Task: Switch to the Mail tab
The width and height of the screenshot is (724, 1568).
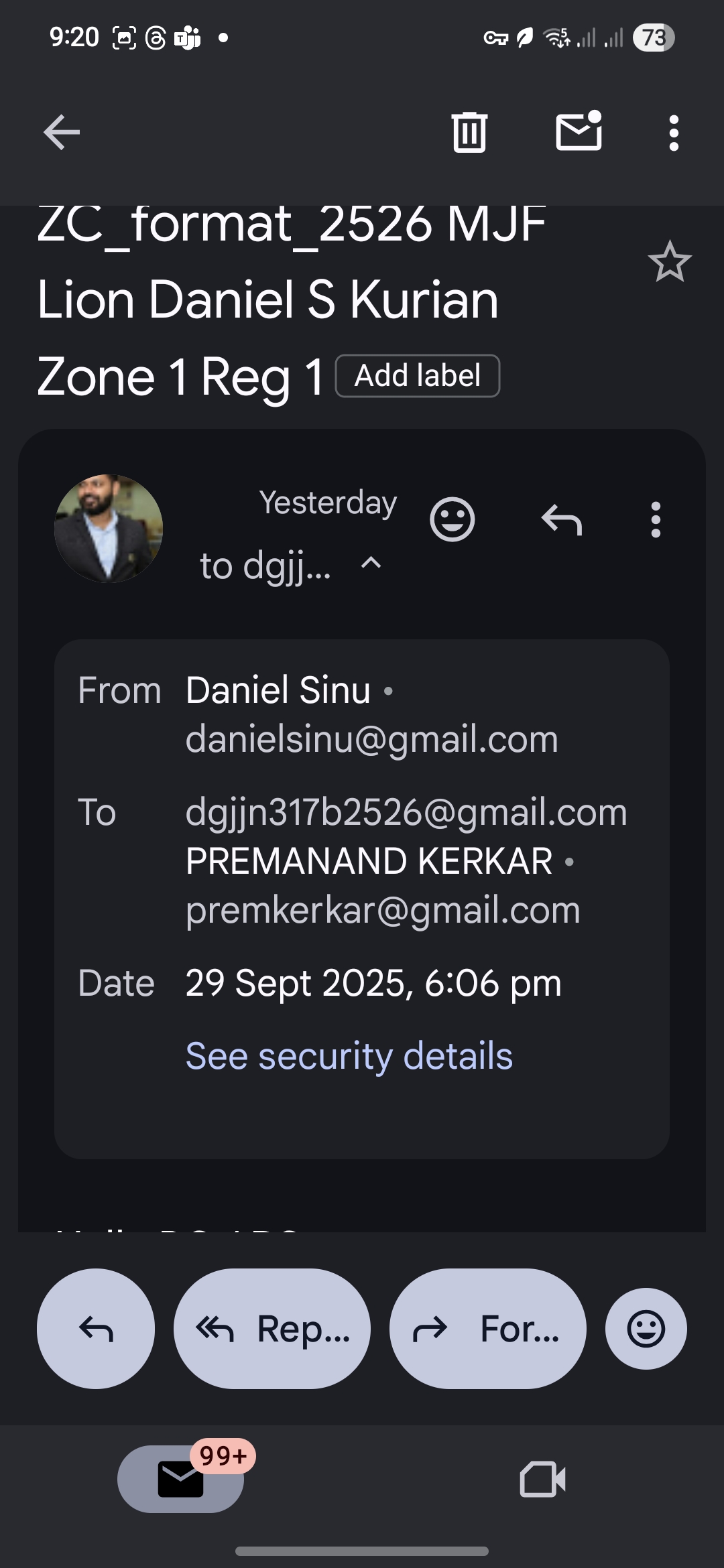Action: (180, 1479)
